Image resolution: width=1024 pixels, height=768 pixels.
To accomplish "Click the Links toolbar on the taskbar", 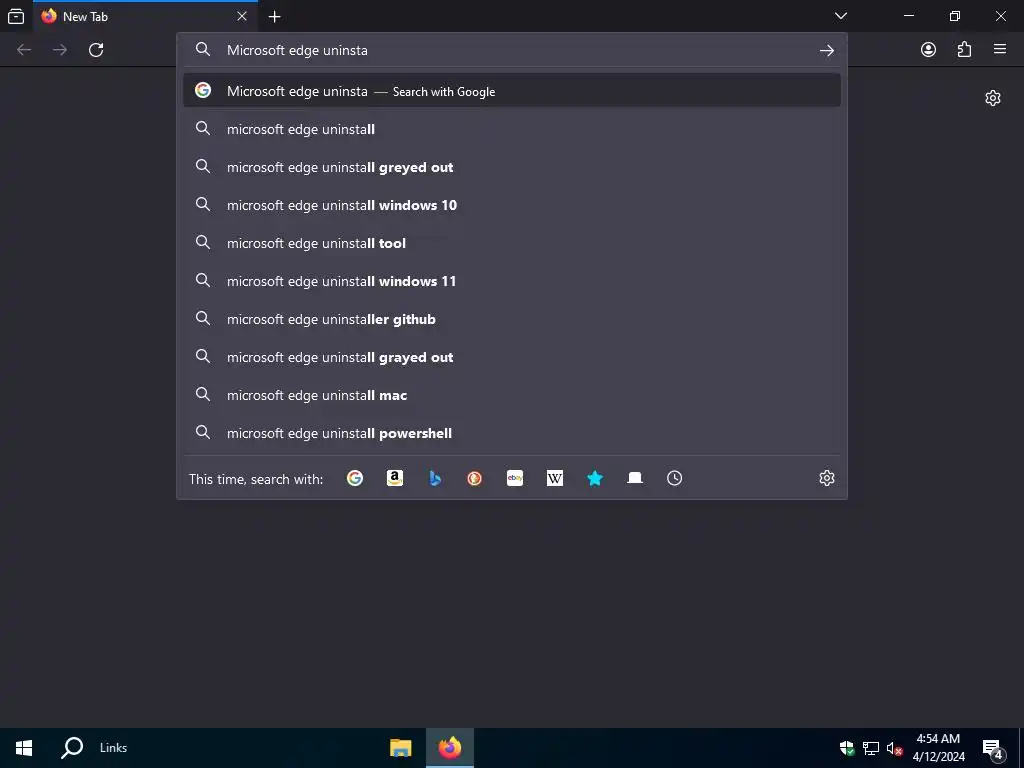I will 114,748.
